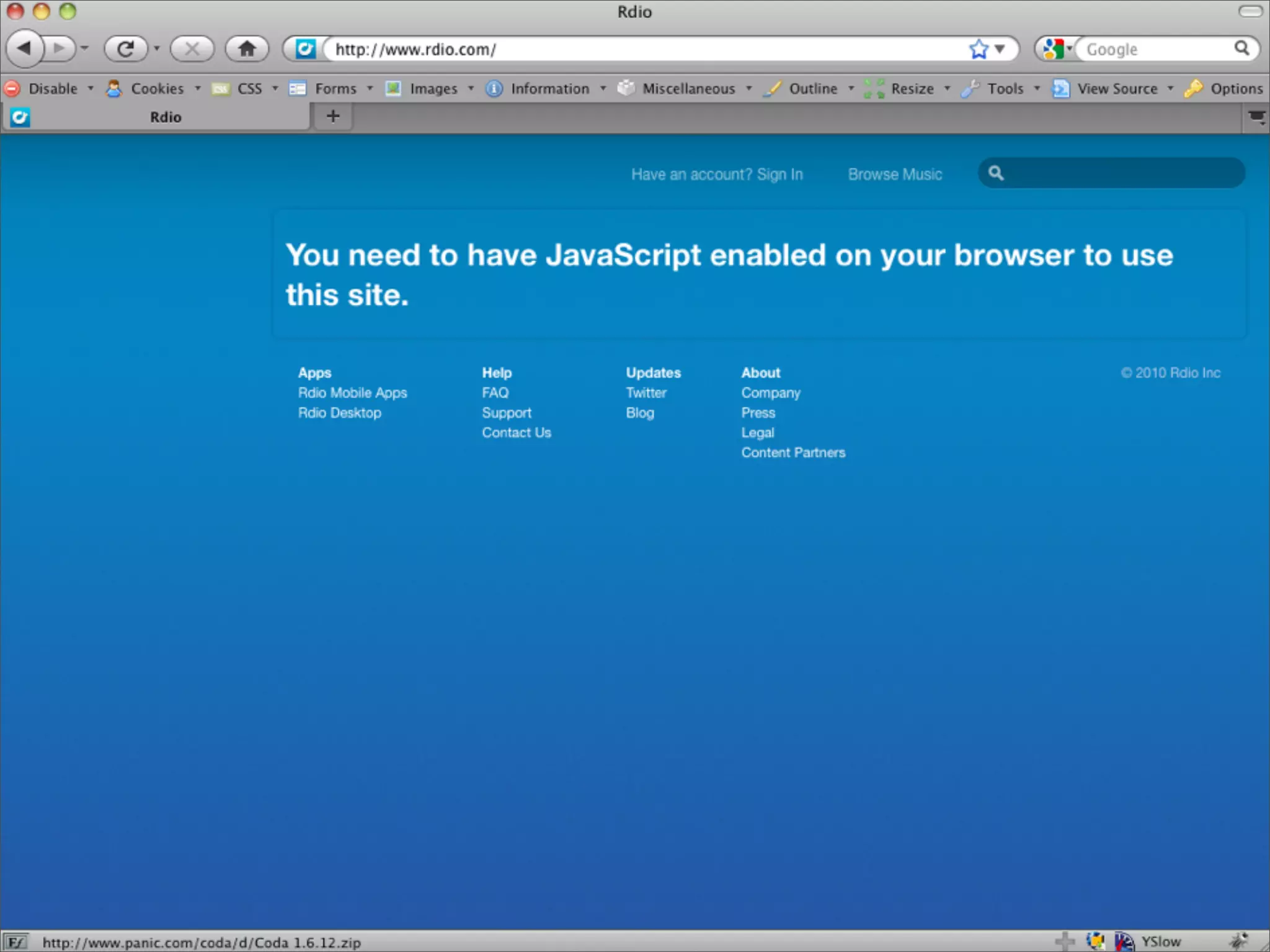Bookmark this page with star icon

click(979, 49)
